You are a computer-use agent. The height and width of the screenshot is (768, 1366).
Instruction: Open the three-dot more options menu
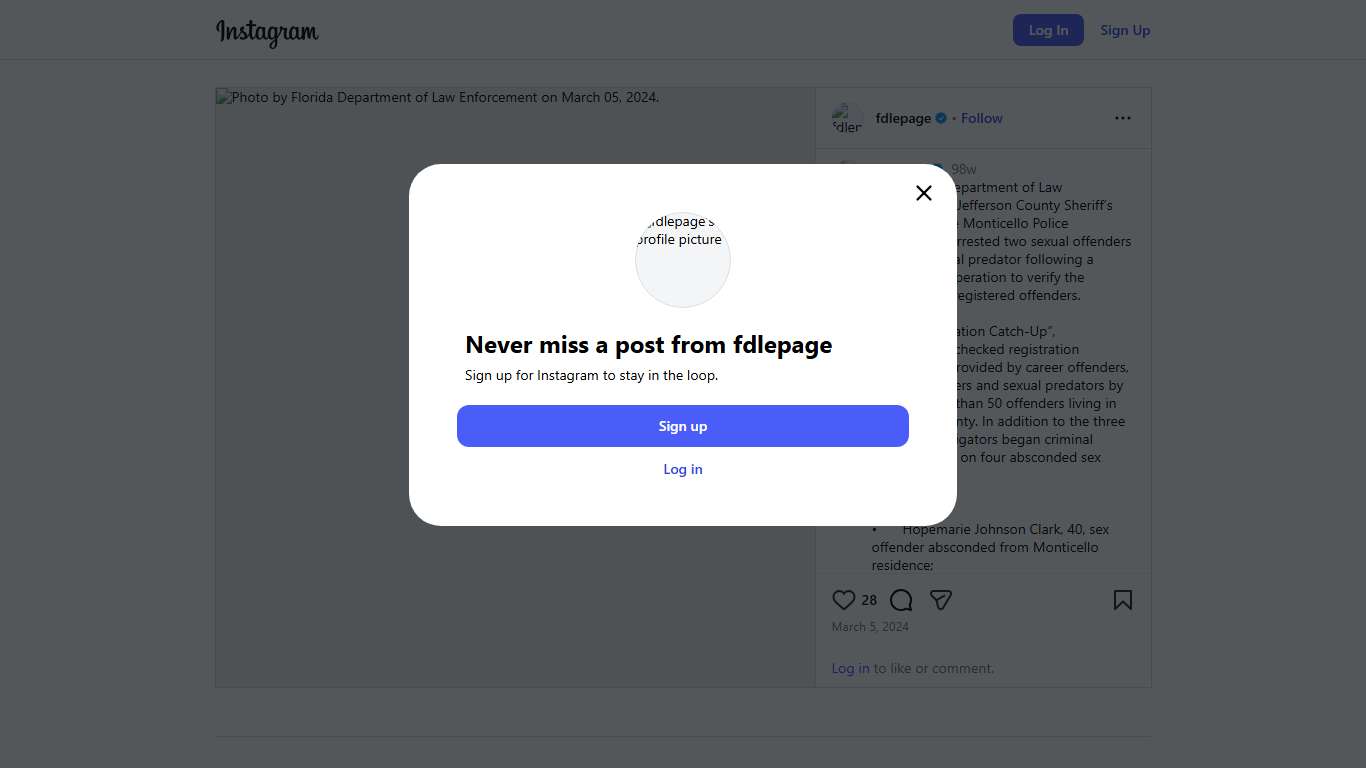coord(1123,118)
